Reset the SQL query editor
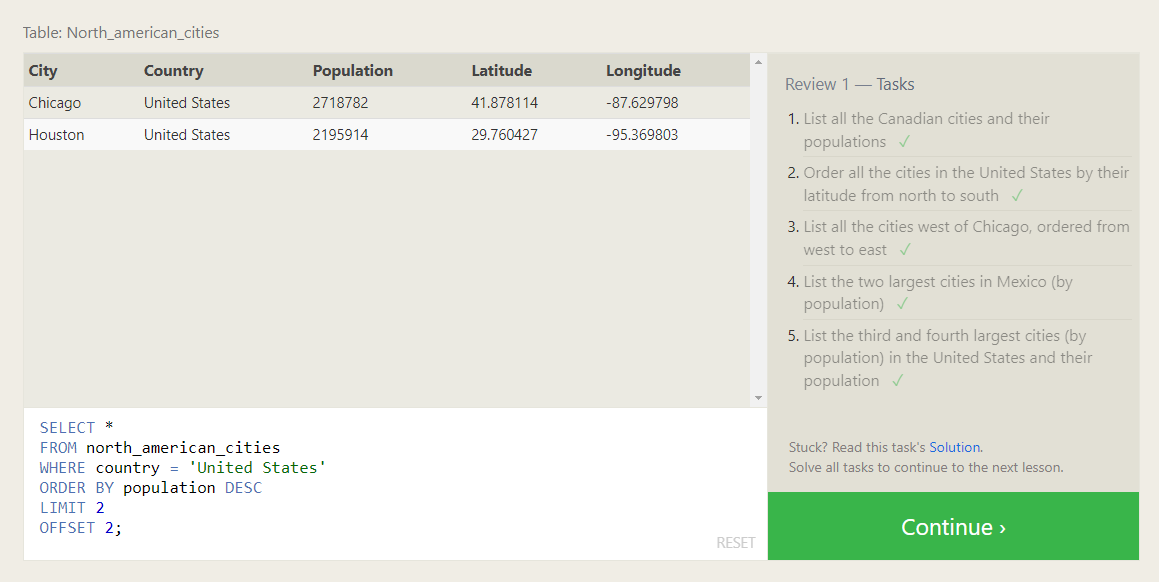 [x=735, y=543]
